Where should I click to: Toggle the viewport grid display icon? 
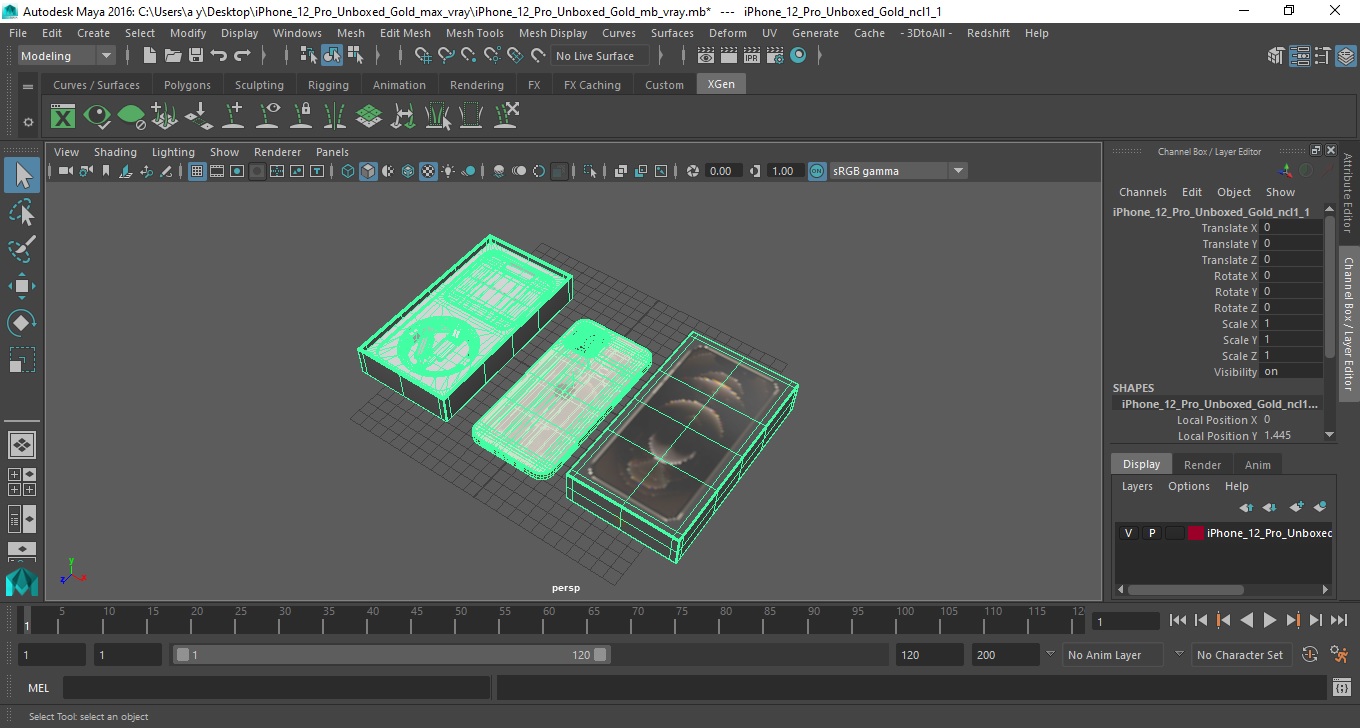tap(197, 171)
